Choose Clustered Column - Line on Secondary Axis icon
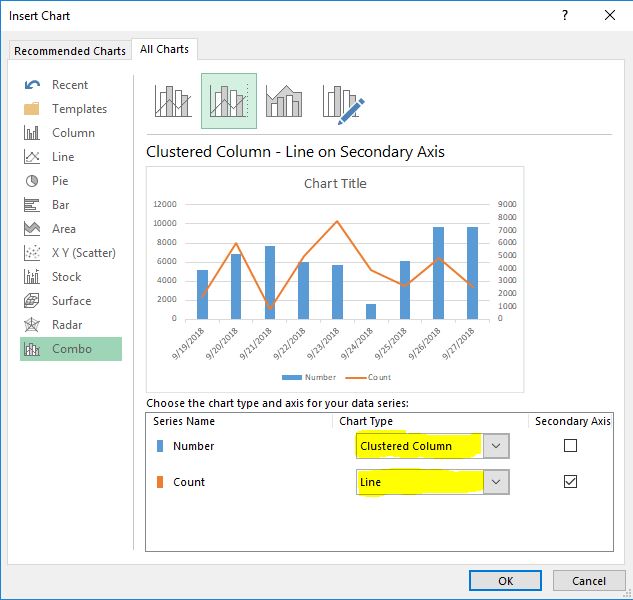633x600 pixels. tap(229, 101)
